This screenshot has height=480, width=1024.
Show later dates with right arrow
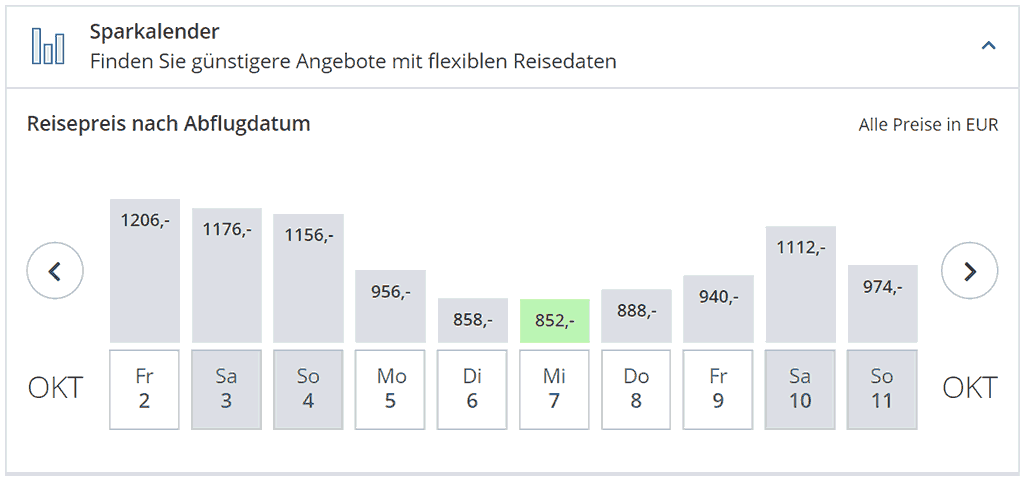tap(969, 271)
